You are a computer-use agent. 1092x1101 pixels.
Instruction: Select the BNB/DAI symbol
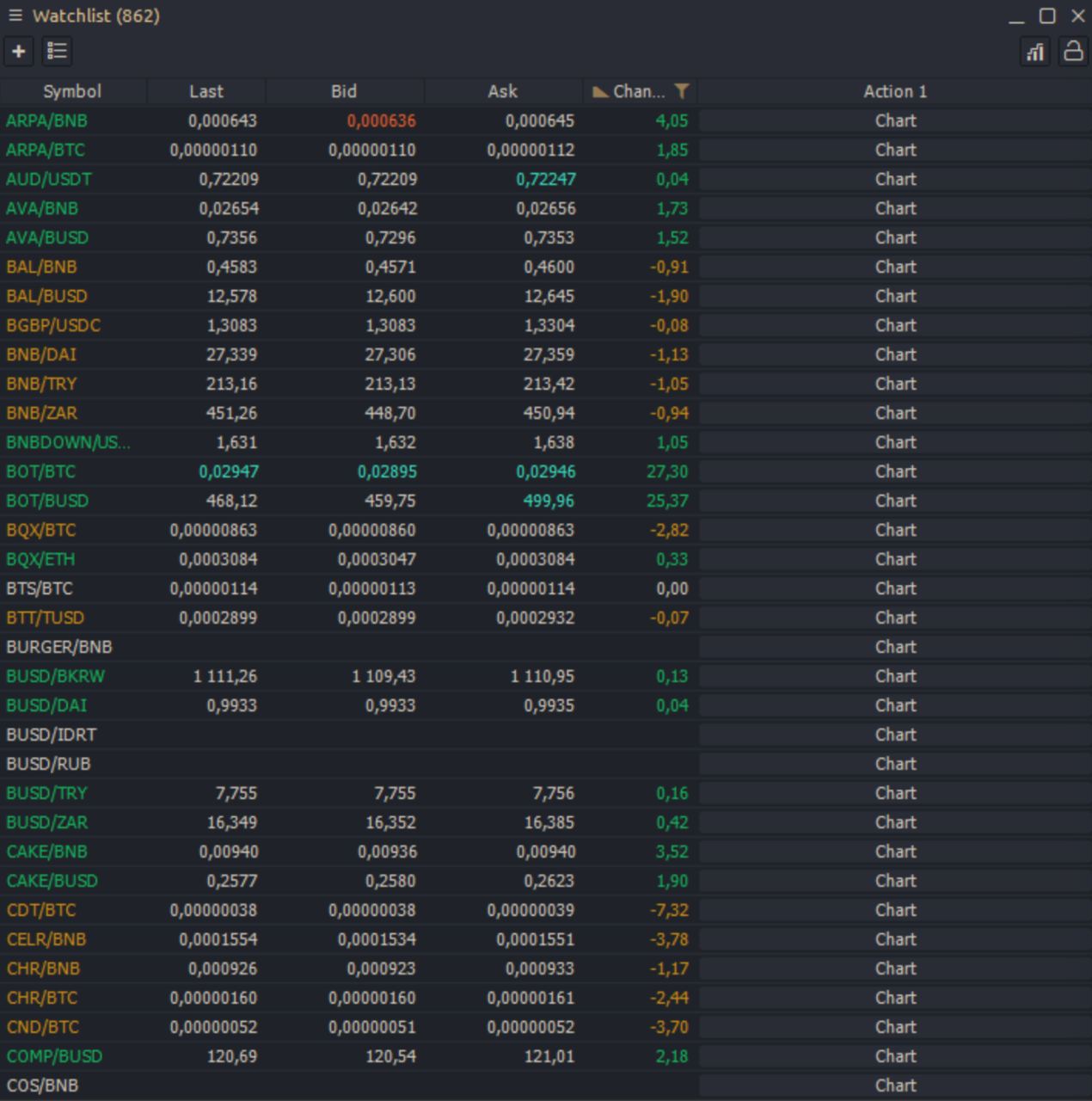41,354
